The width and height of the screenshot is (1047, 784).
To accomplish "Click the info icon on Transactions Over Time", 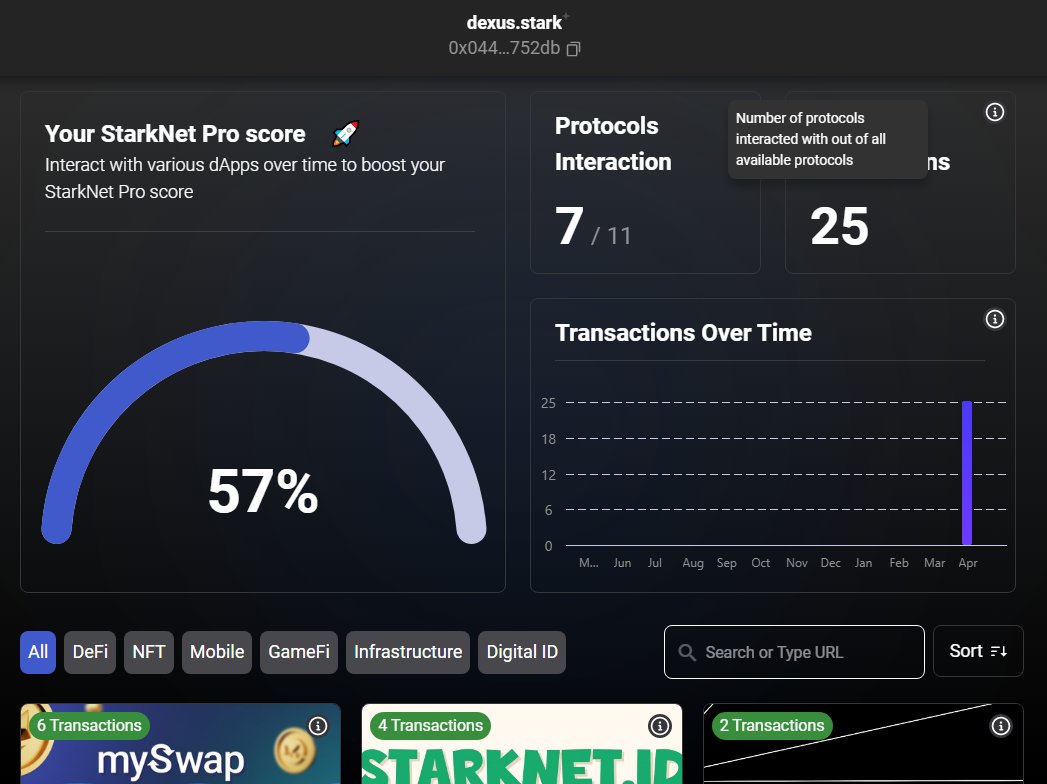I will point(995,318).
